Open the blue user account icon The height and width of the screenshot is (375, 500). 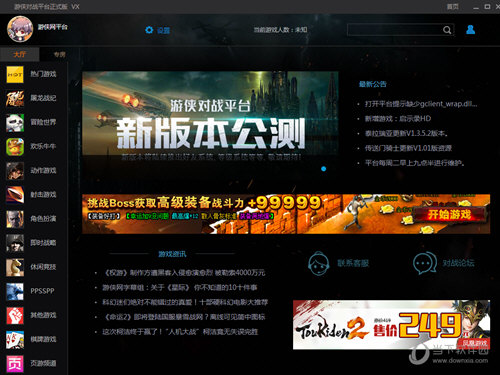tap(470, 30)
